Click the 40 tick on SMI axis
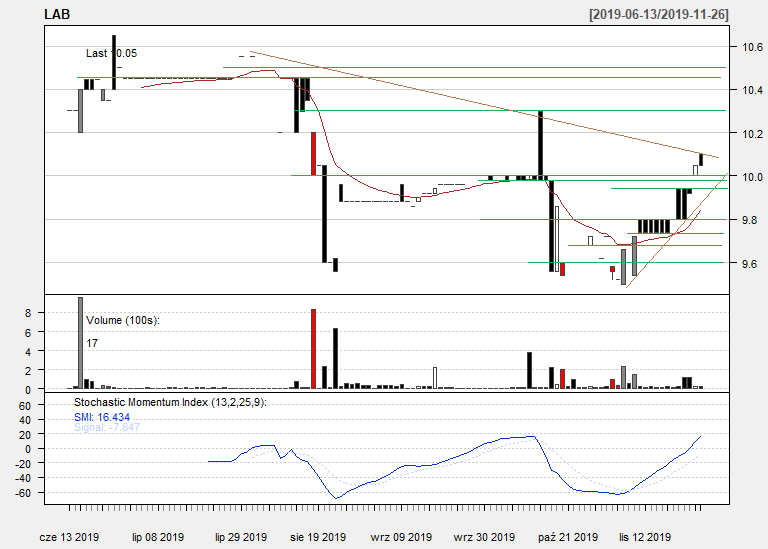 25,420
